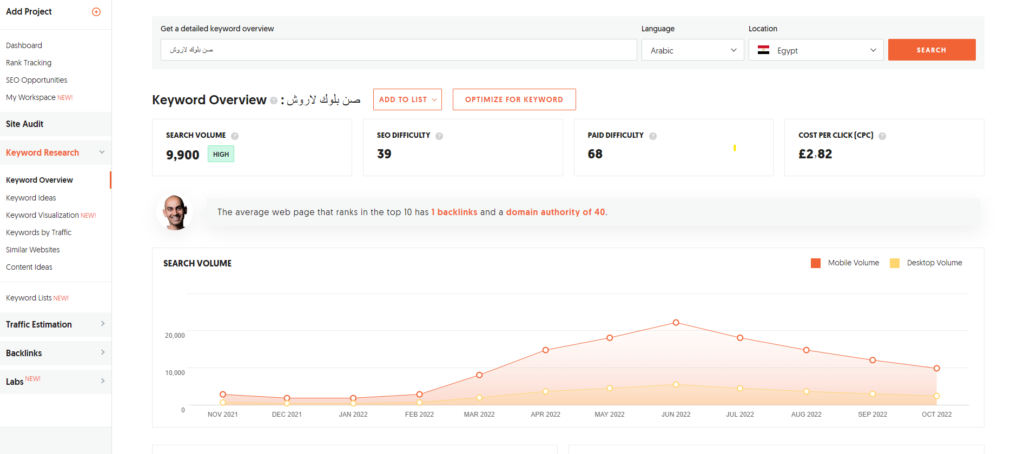The width and height of the screenshot is (1024, 454).
Task: Click the Egypt flag icon in Location
Action: [763, 50]
